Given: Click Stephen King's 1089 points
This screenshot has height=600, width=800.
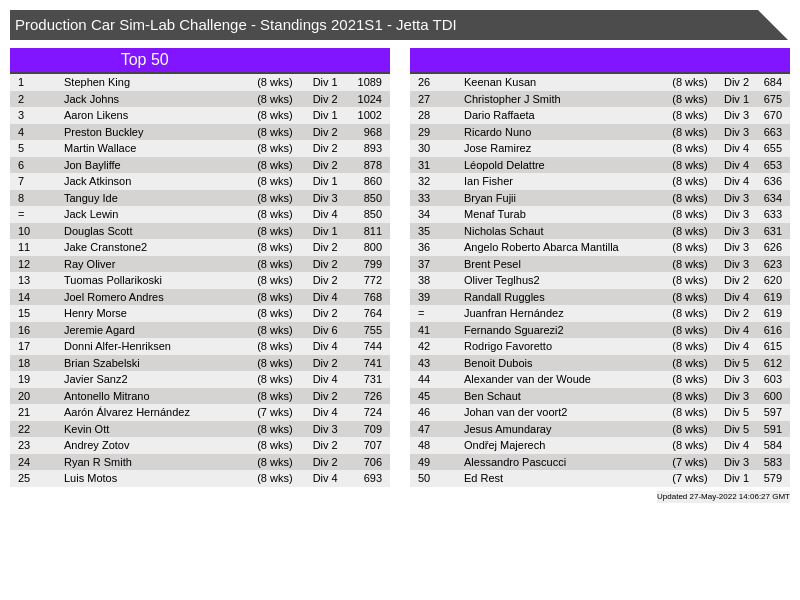Looking at the screenshot, I should click(369, 82).
